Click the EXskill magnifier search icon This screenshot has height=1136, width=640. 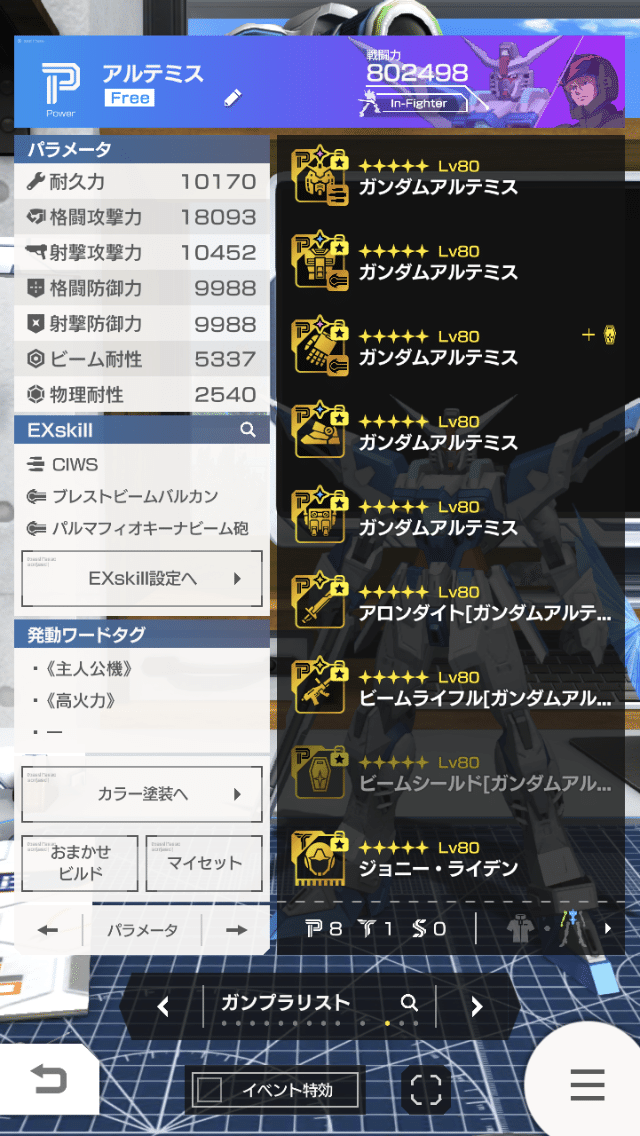248,430
